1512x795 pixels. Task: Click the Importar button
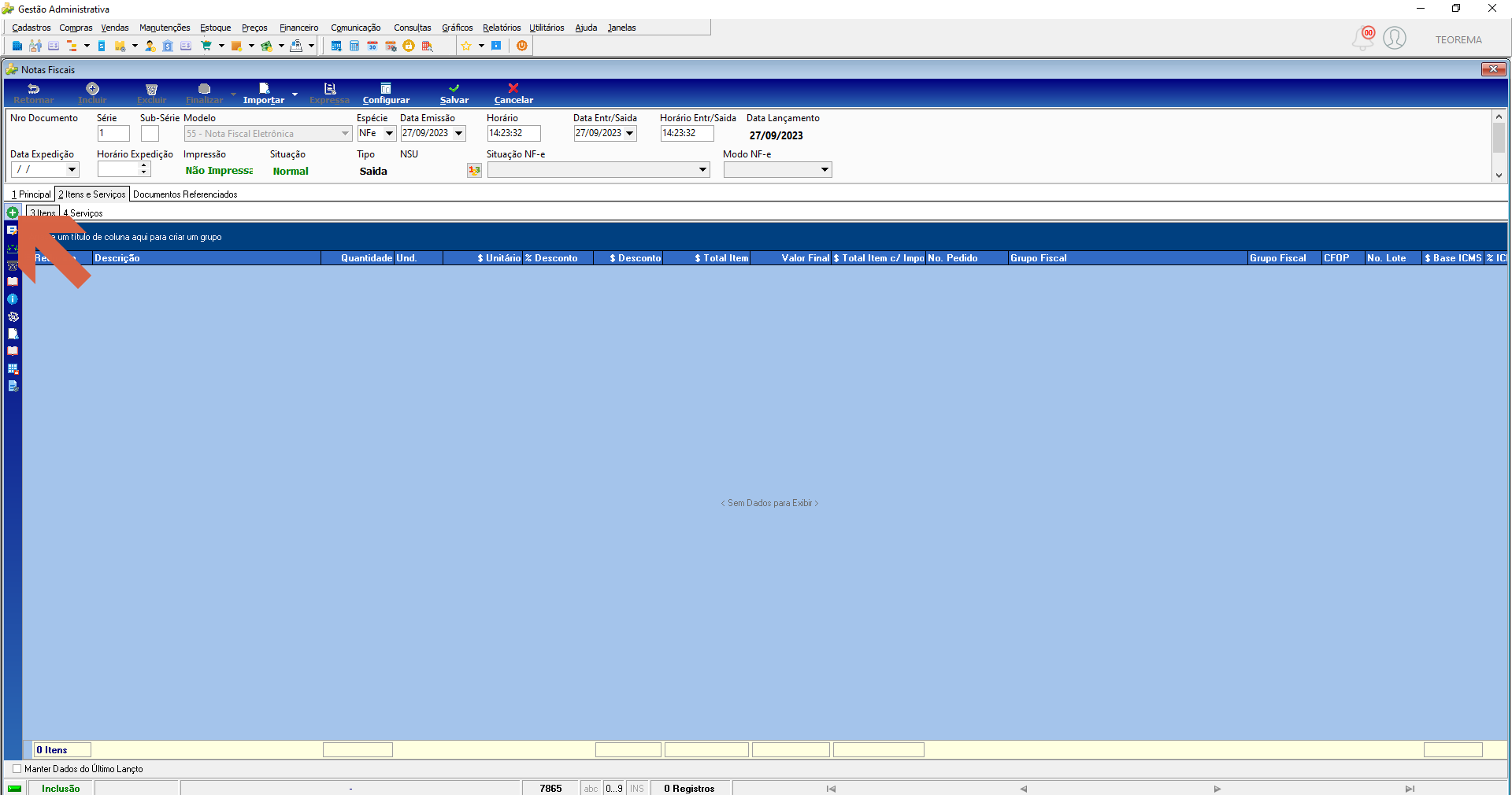point(264,94)
